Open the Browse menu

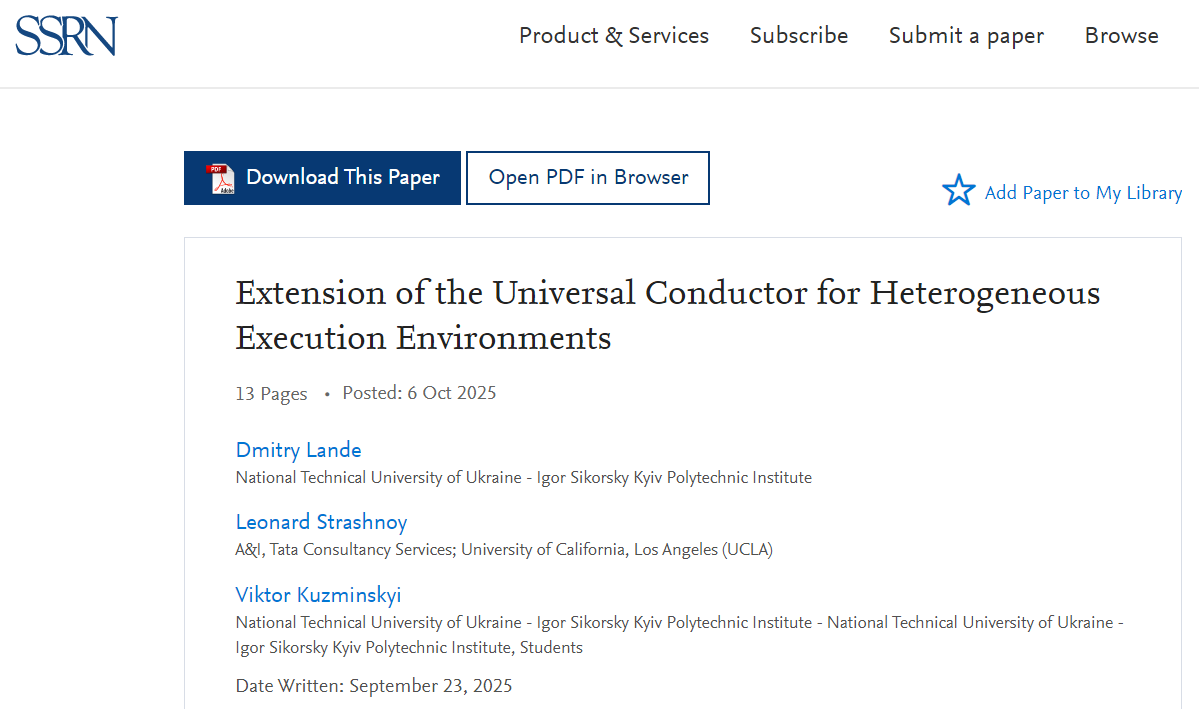coord(1121,36)
